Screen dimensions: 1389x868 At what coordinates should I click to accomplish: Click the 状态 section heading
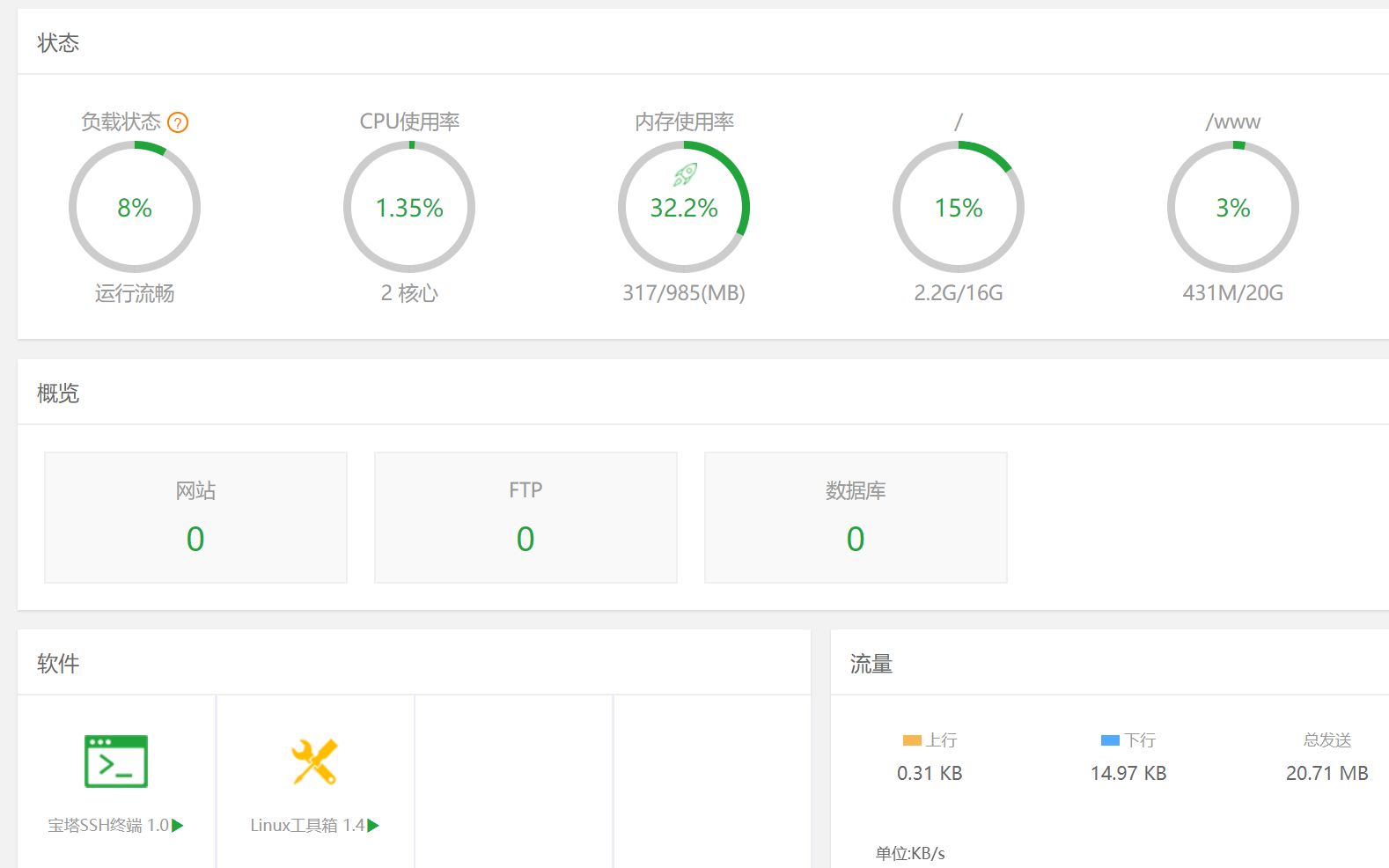(58, 43)
